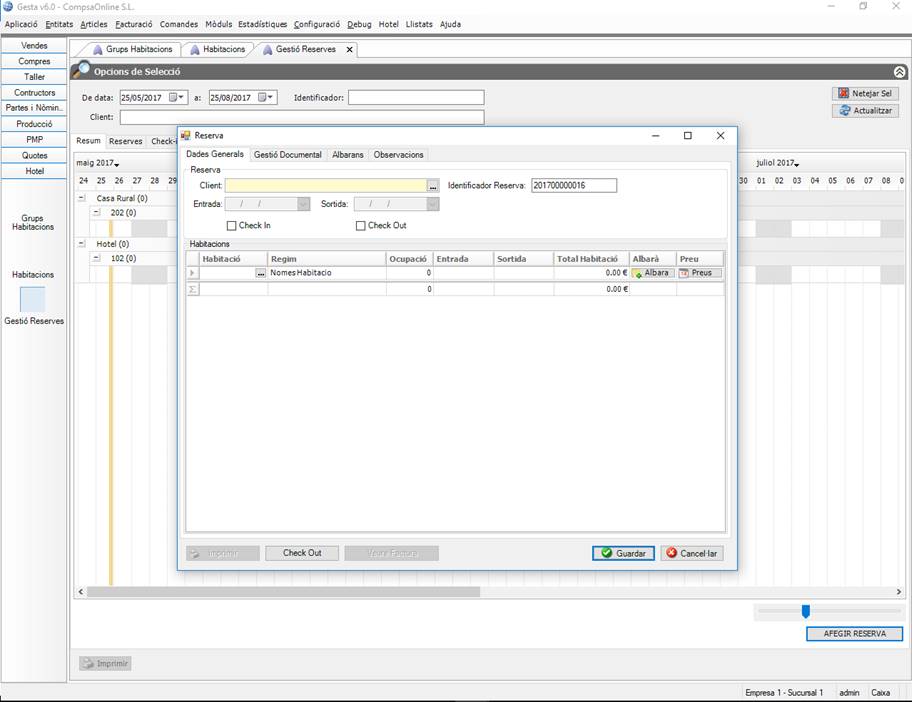Open Grups Habitacions in the sidebar
Viewport: 912px width, 702px height.
tap(33, 222)
